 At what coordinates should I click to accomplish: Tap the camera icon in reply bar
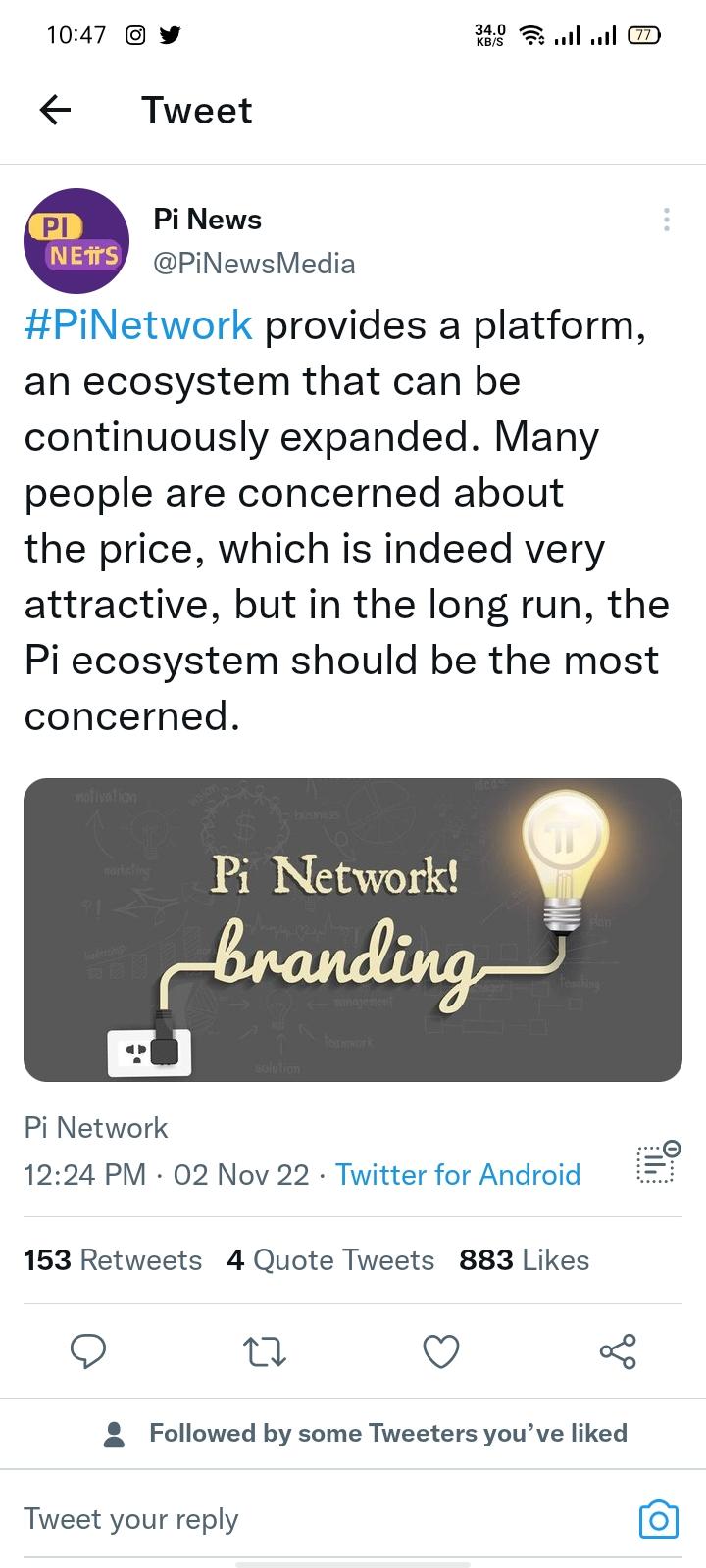pyautogui.click(x=658, y=1519)
